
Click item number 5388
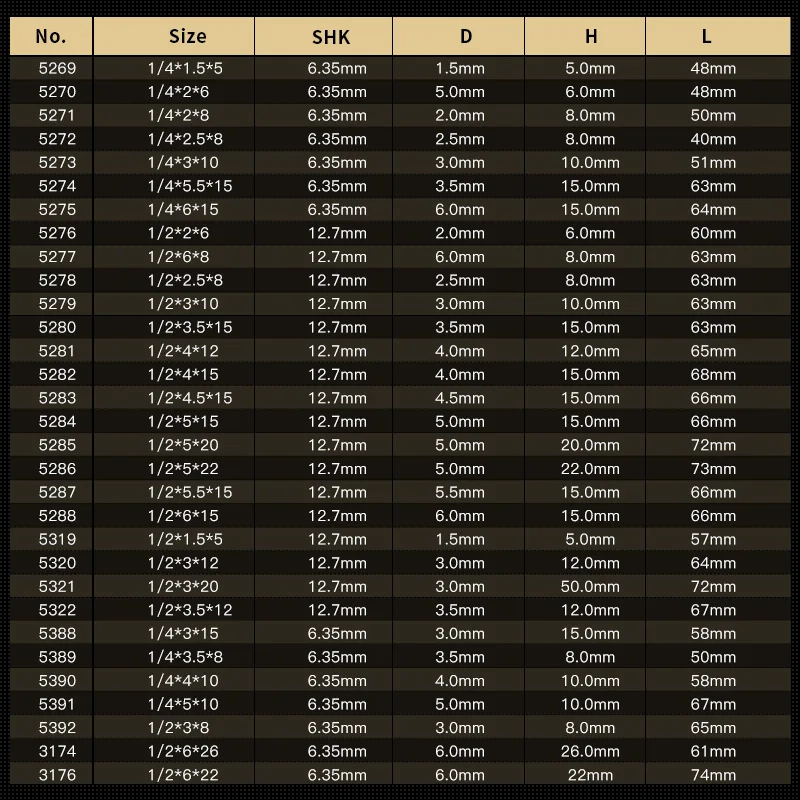[x=57, y=633]
